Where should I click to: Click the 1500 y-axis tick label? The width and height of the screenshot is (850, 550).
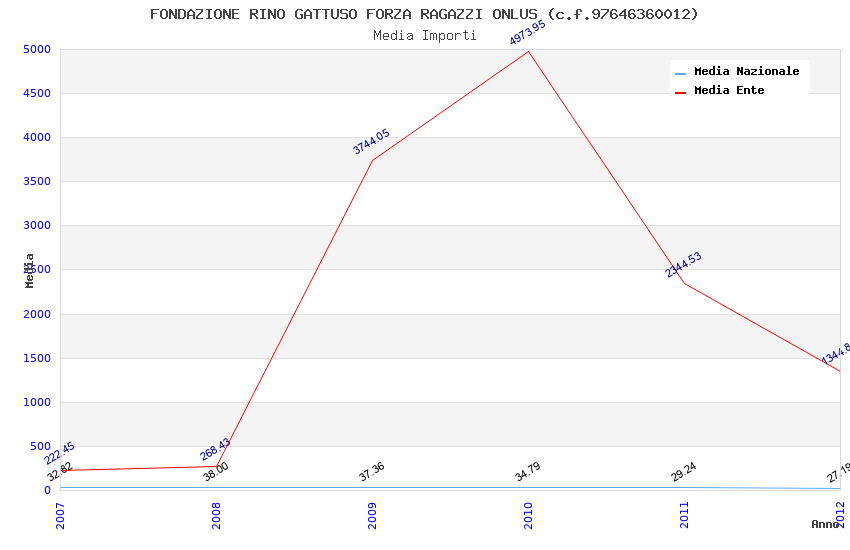coord(37,358)
